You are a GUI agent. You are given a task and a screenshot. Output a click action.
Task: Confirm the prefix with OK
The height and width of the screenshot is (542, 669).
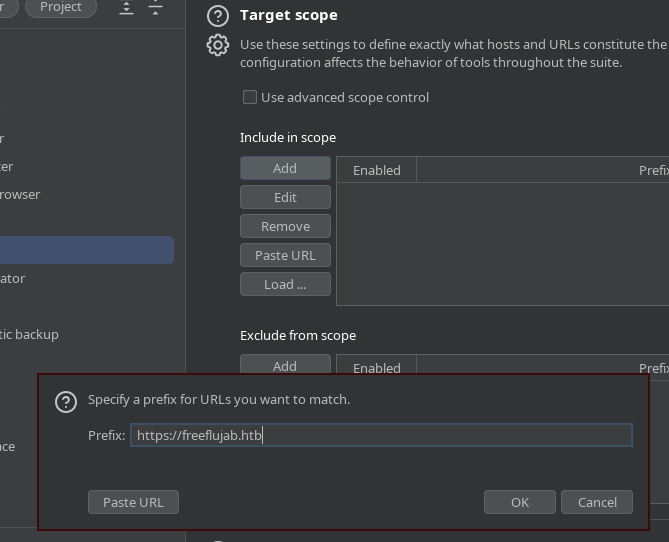[519, 502]
